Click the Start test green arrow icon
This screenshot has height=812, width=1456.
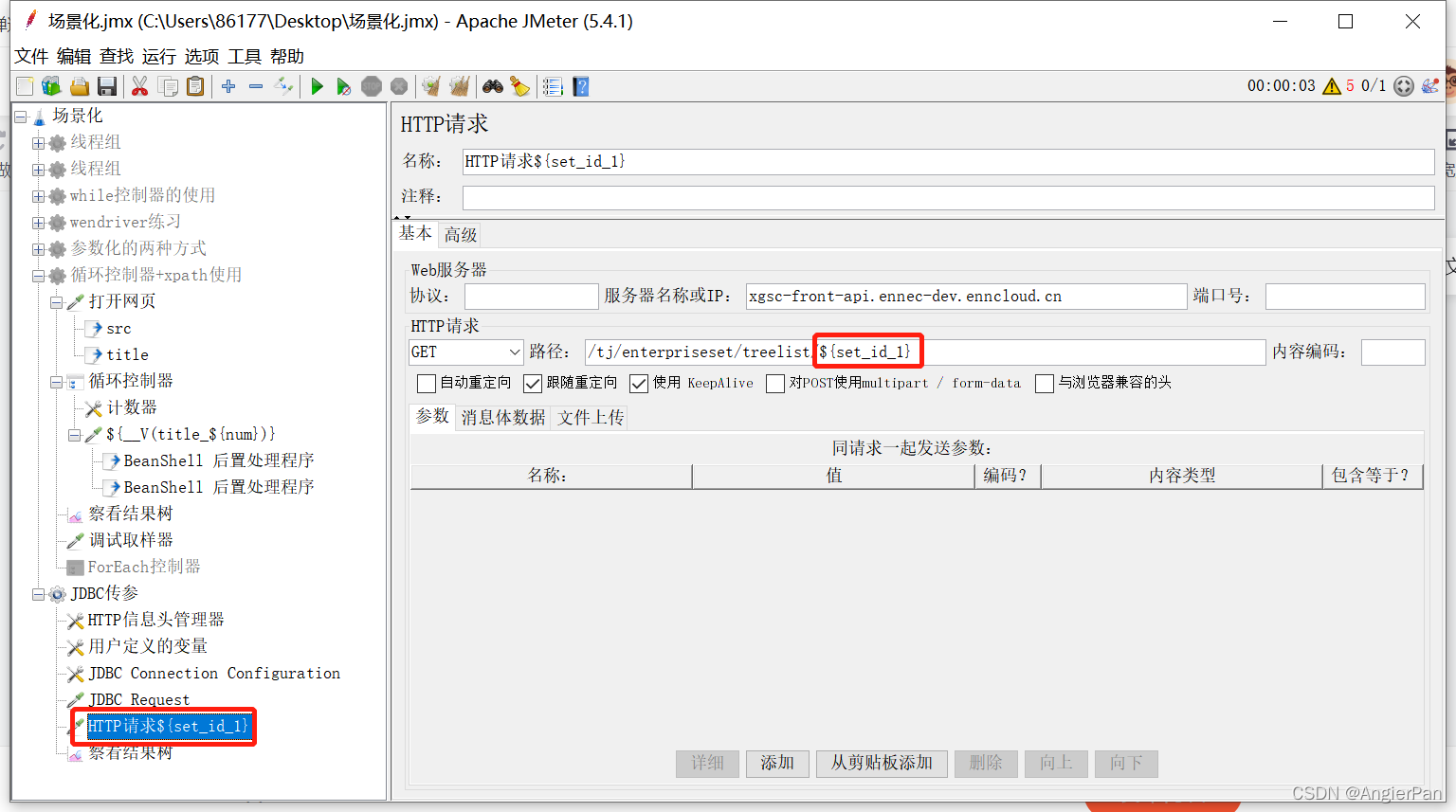[317, 86]
